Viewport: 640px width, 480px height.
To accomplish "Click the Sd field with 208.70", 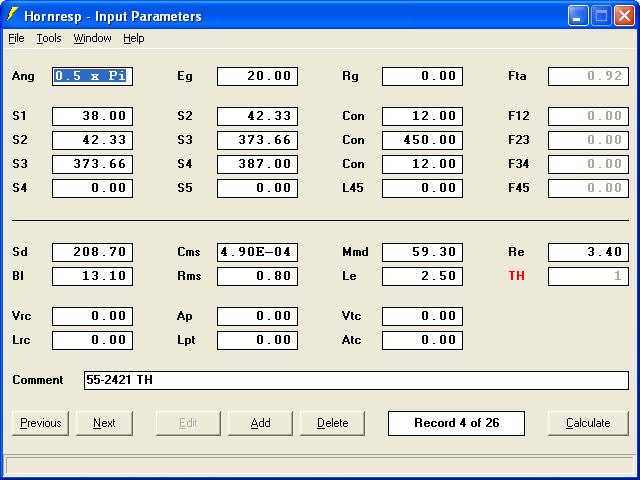I will (92, 252).
